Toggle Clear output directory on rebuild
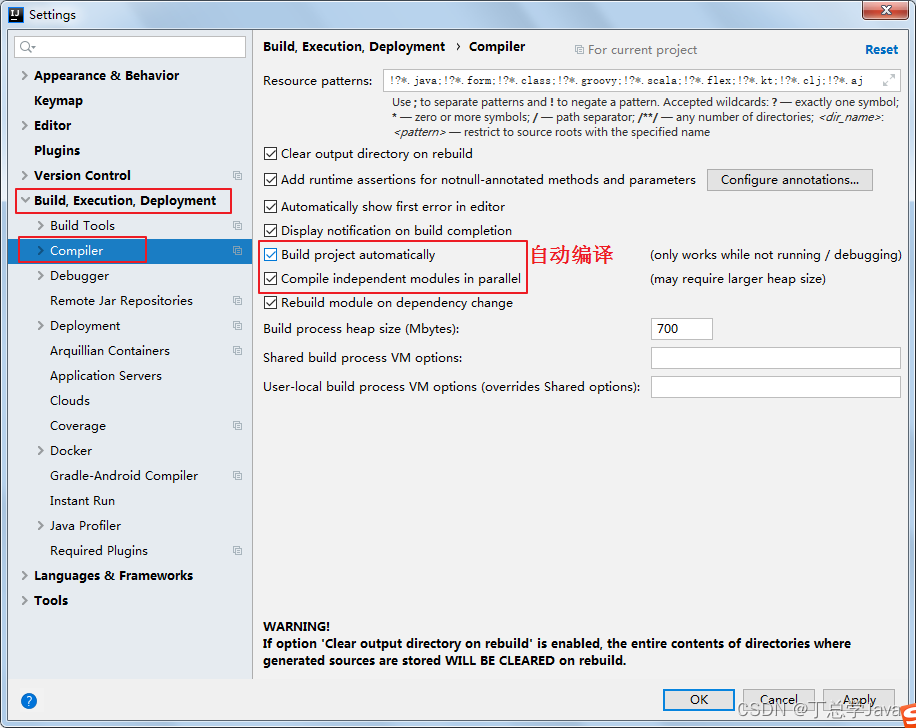The image size is (916, 728). (270, 154)
